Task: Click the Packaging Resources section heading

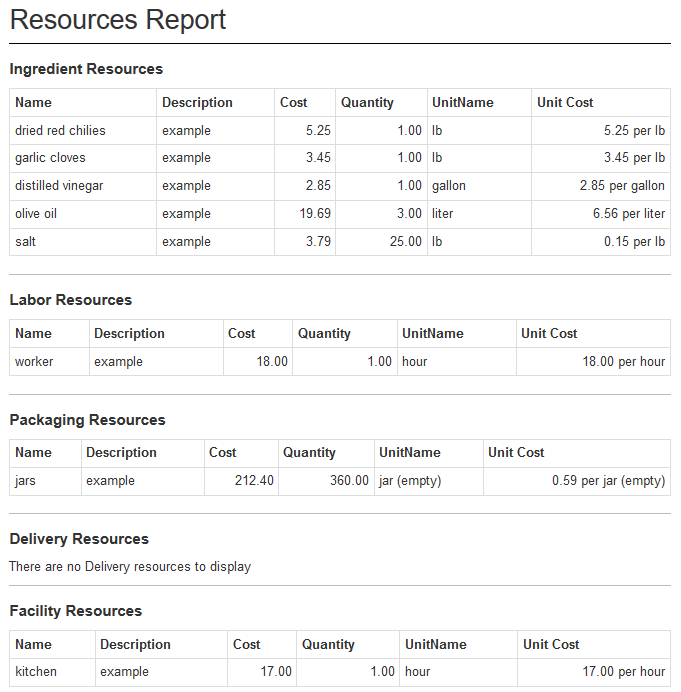Action: 87,420
